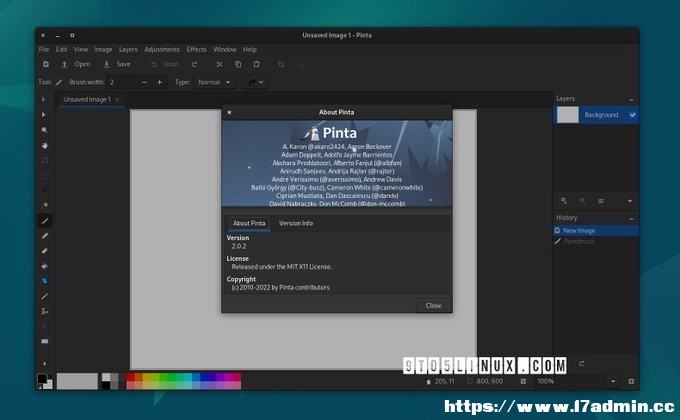Click the Open toolbar button
The width and height of the screenshot is (680, 420).
click(76, 64)
